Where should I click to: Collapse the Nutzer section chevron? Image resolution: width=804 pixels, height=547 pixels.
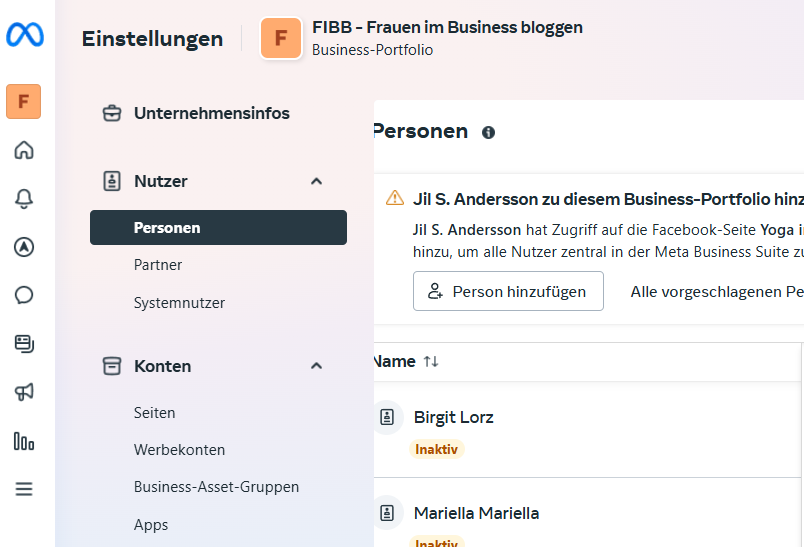(316, 181)
